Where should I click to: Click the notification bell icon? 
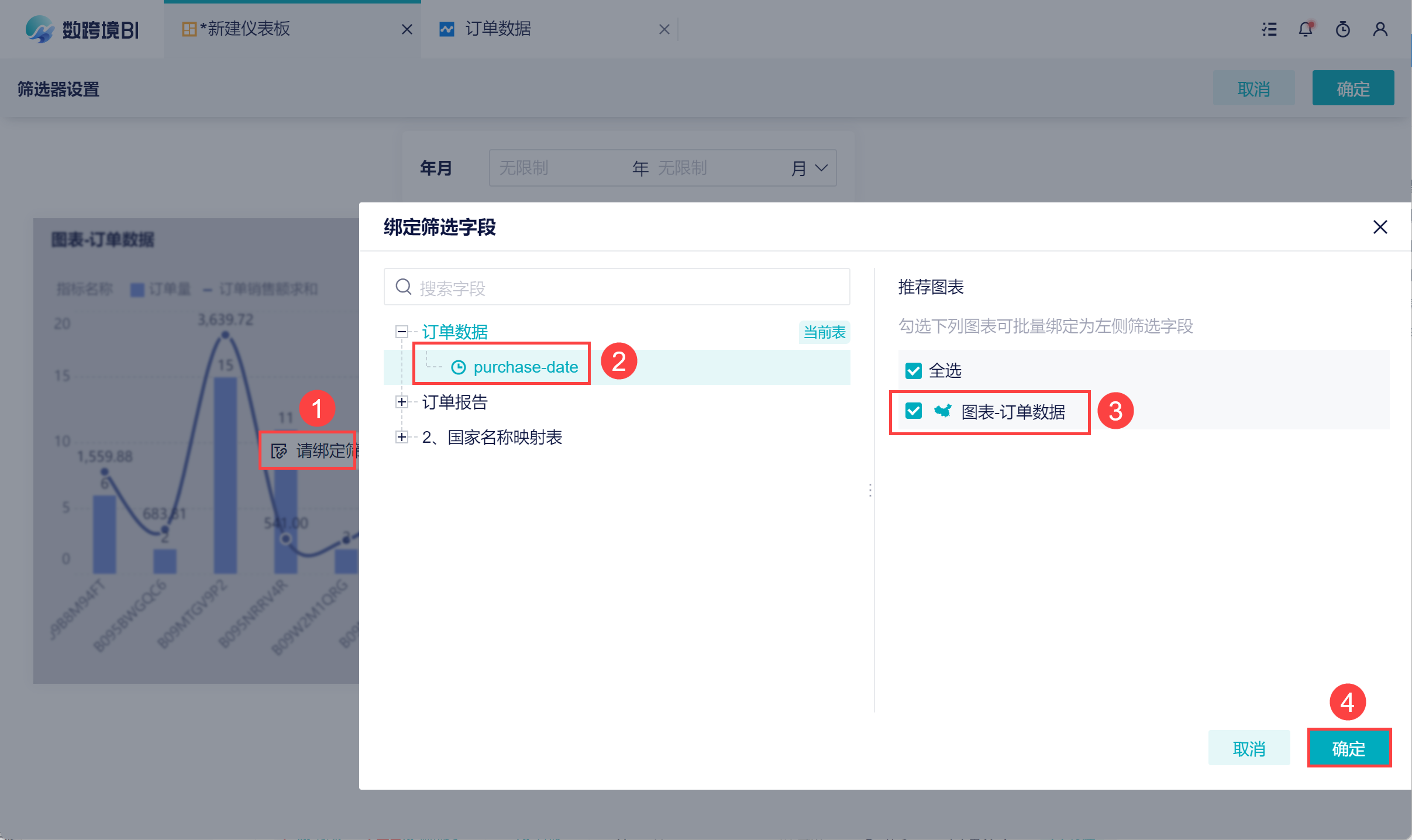point(1305,29)
